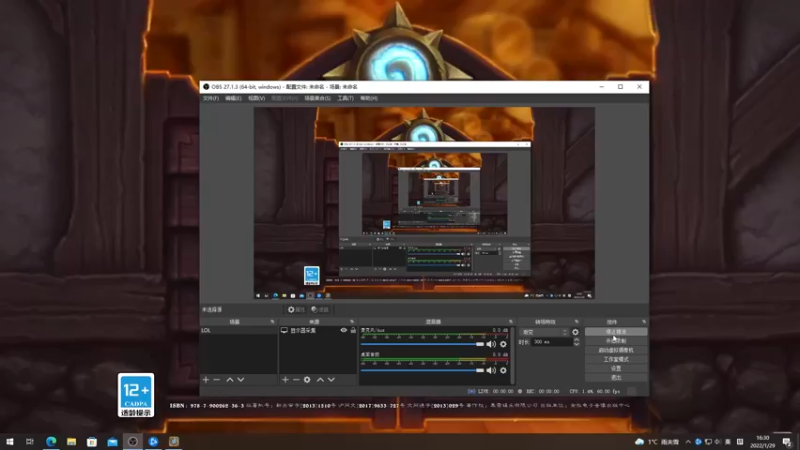This screenshot has height=450, width=800.
Task: Pop out the Controls dock icon
Action: (x=644, y=321)
